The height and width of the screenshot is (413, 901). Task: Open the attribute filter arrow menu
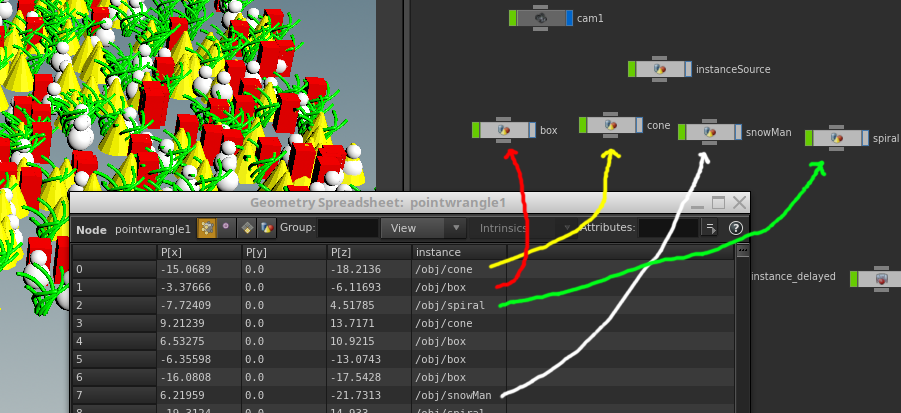[x=710, y=228]
